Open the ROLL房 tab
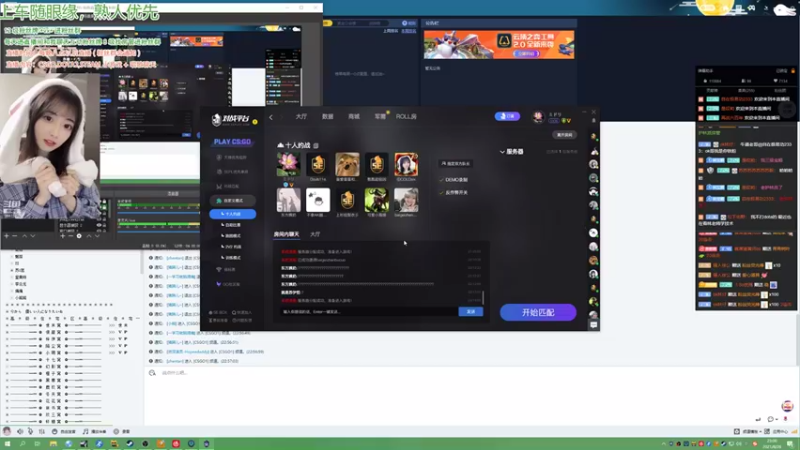The width and height of the screenshot is (800, 450). click(x=406, y=116)
